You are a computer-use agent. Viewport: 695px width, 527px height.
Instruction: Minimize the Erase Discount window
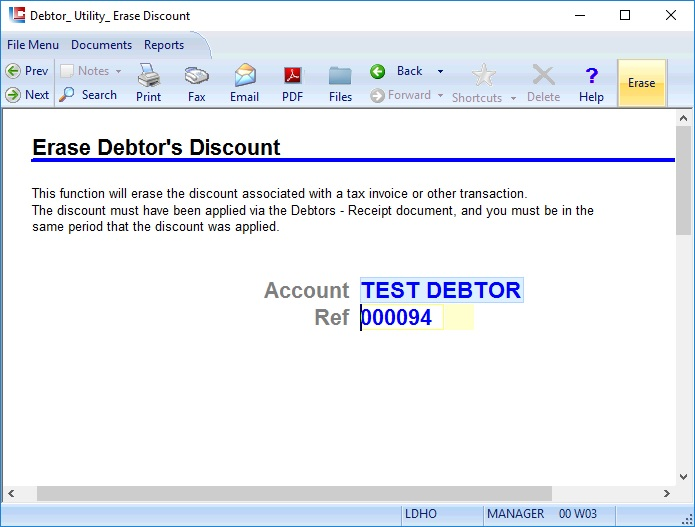pos(580,16)
